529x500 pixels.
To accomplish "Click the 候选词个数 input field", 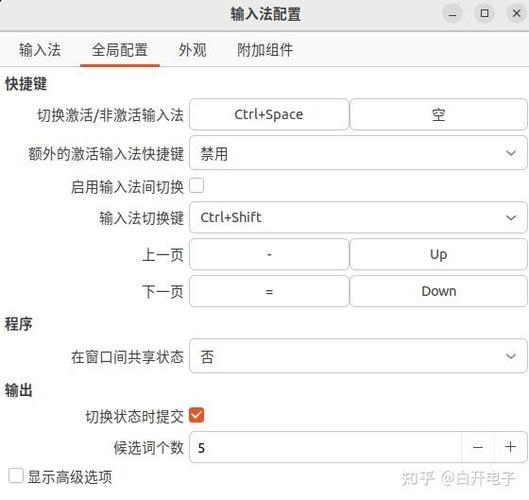I will click(325, 447).
